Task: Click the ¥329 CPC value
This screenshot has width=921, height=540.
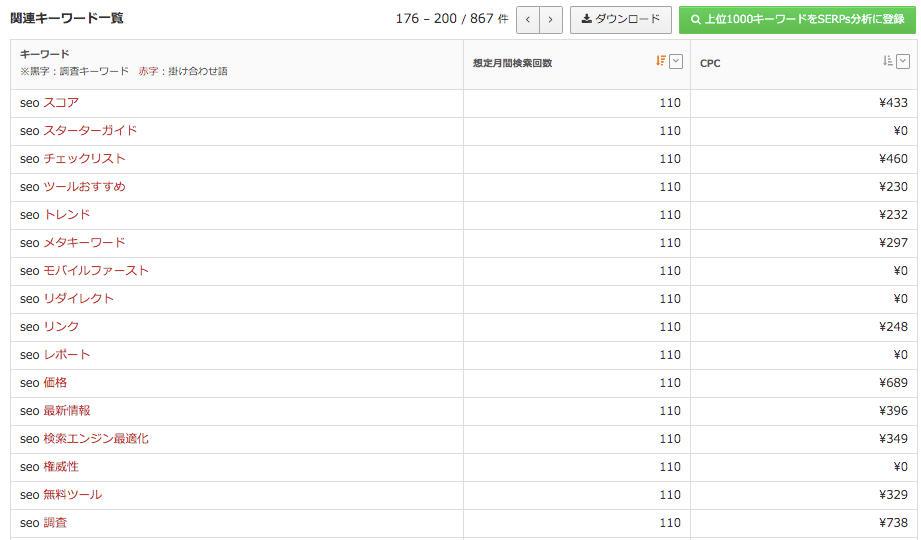Action: (x=893, y=495)
